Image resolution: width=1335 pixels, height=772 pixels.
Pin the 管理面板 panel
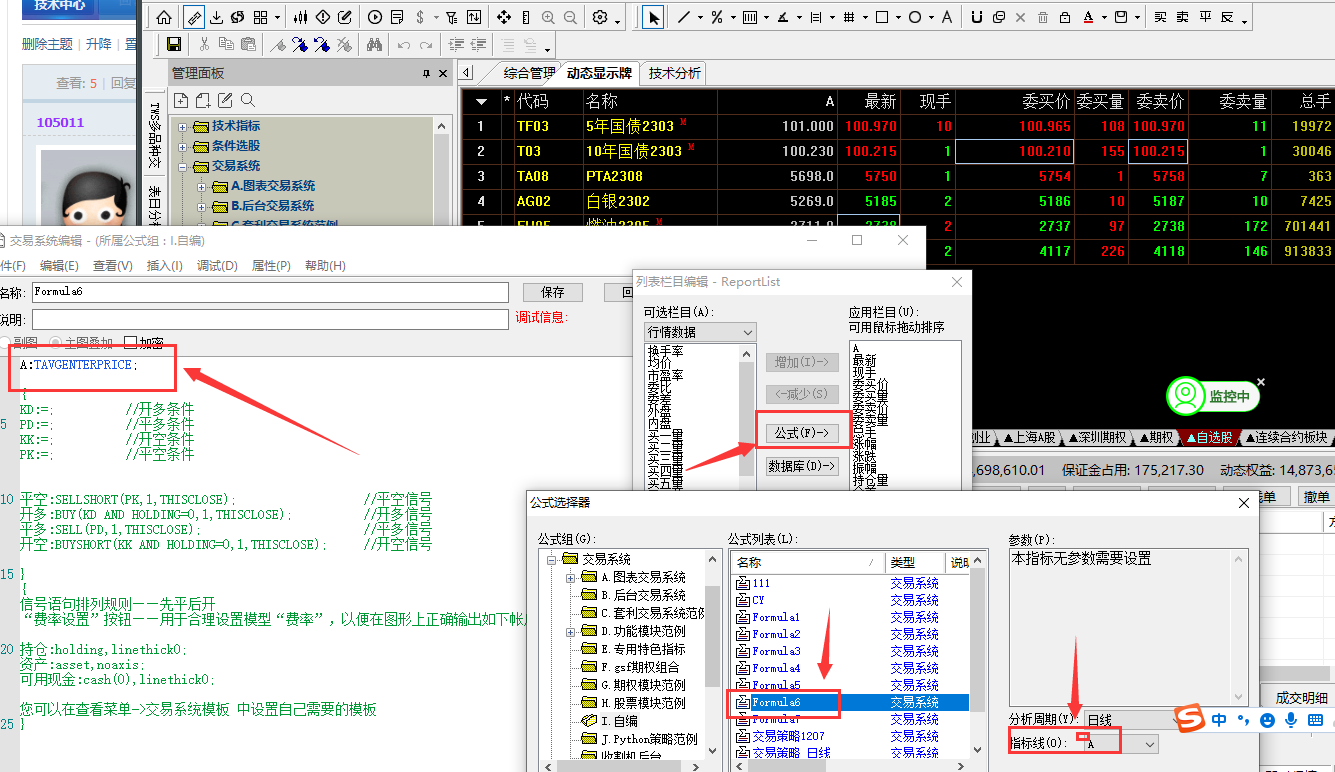[x=427, y=74]
